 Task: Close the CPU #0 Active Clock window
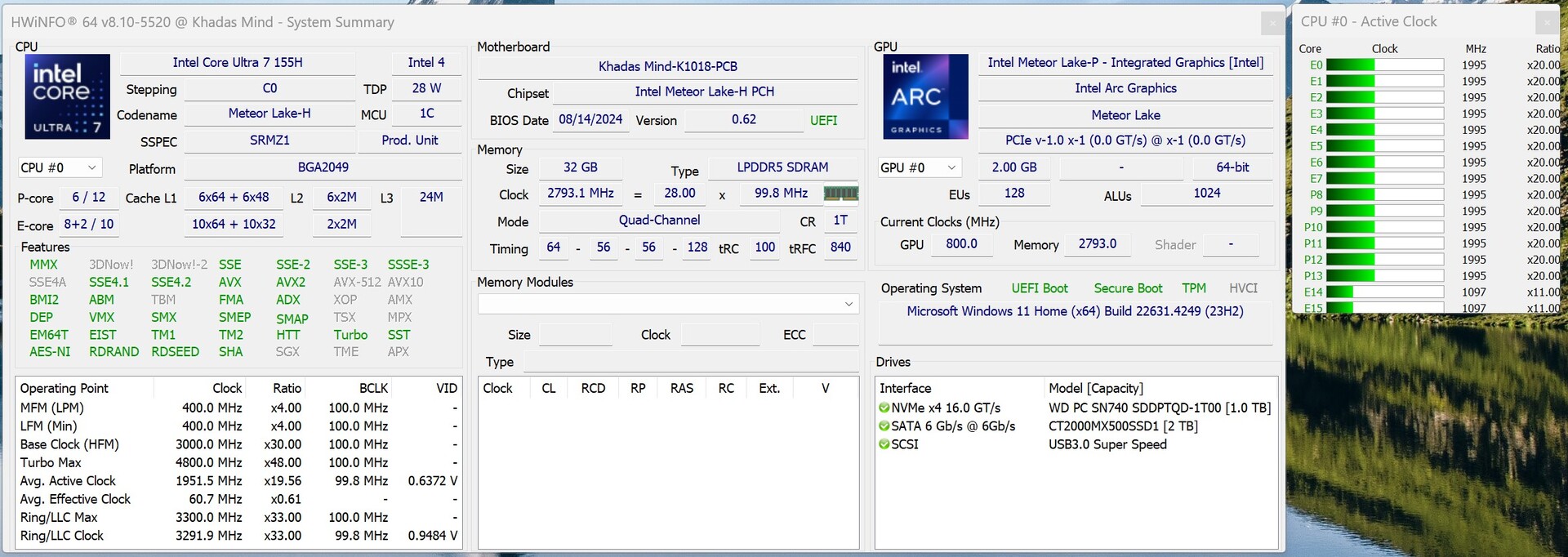coord(1546,22)
